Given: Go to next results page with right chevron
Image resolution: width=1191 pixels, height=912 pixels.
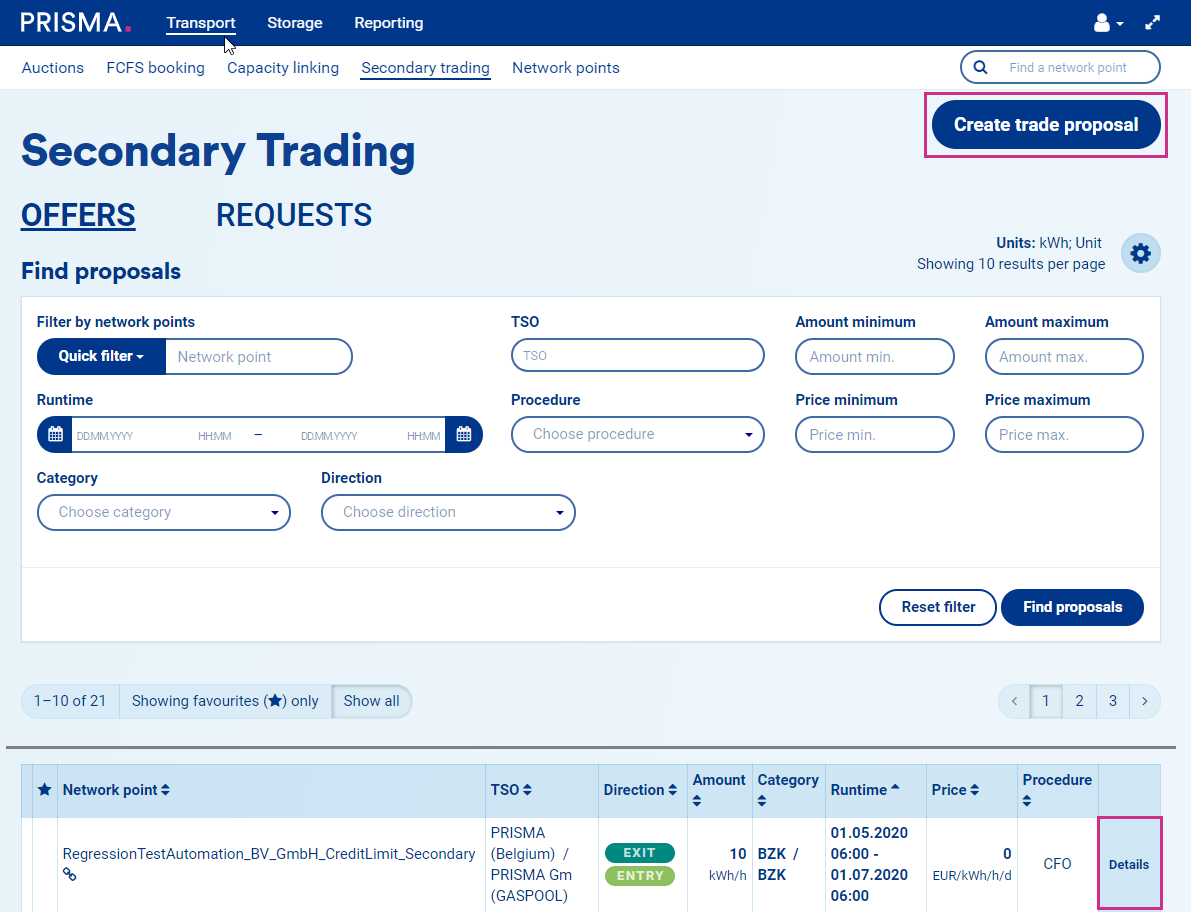Looking at the screenshot, I should coord(1144,701).
